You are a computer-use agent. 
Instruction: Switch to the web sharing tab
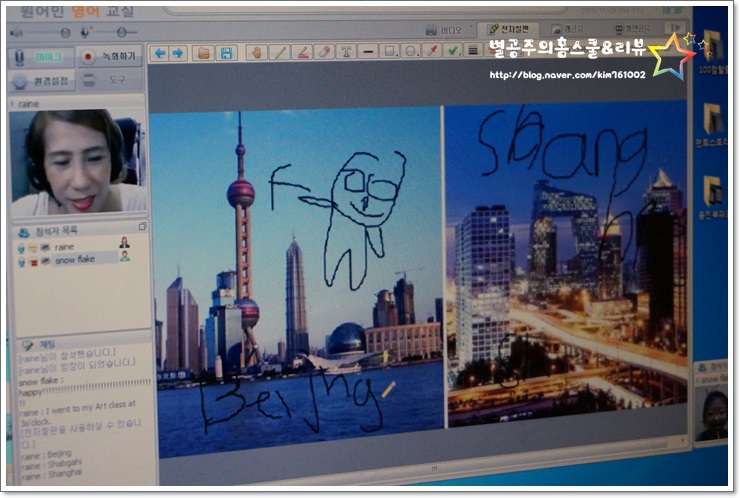click(569, 29)
